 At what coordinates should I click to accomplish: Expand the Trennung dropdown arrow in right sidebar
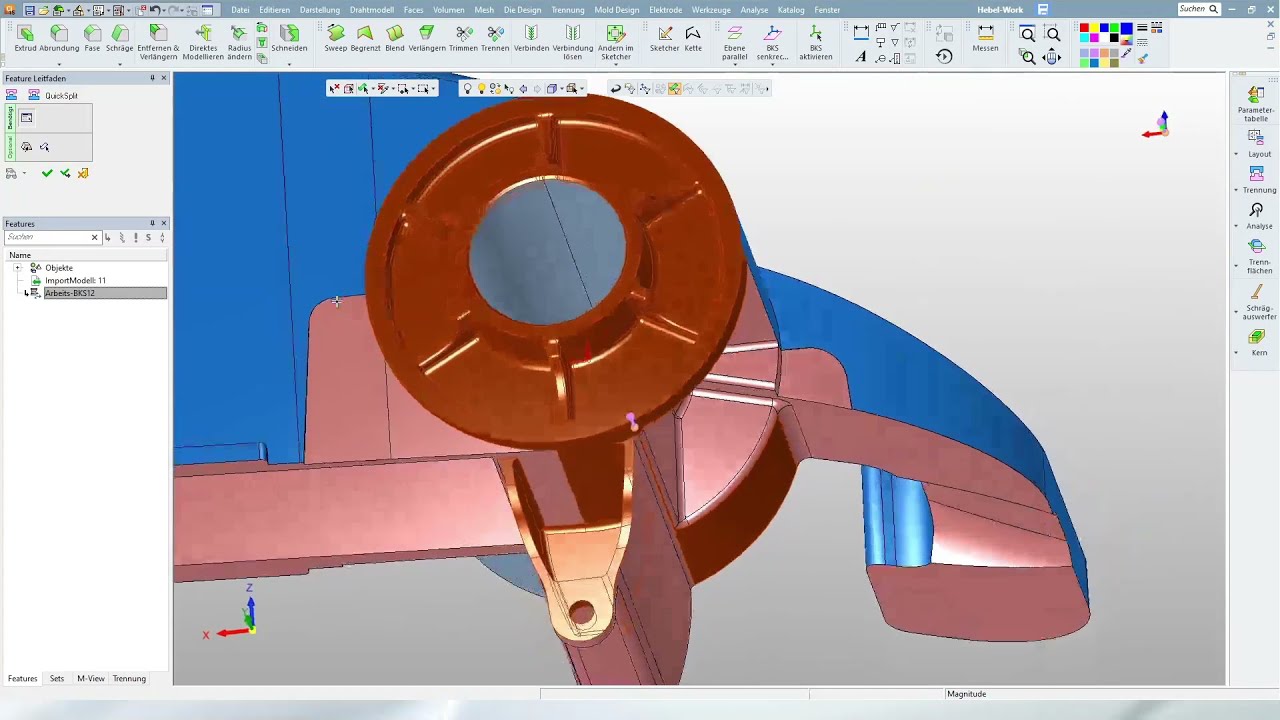(1236, 190)
